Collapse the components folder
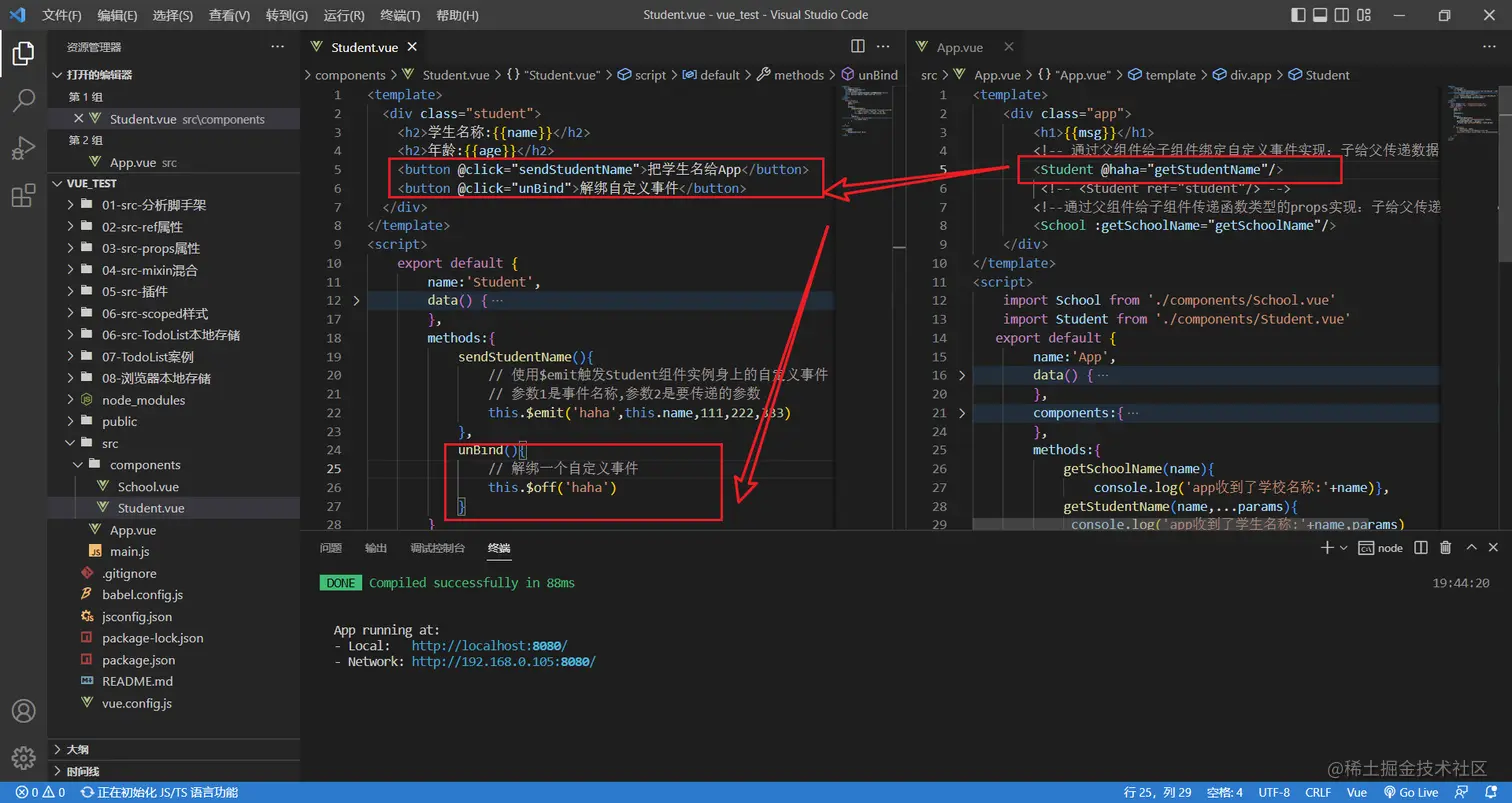This screenshot has width=1512, height=803. 174,465
